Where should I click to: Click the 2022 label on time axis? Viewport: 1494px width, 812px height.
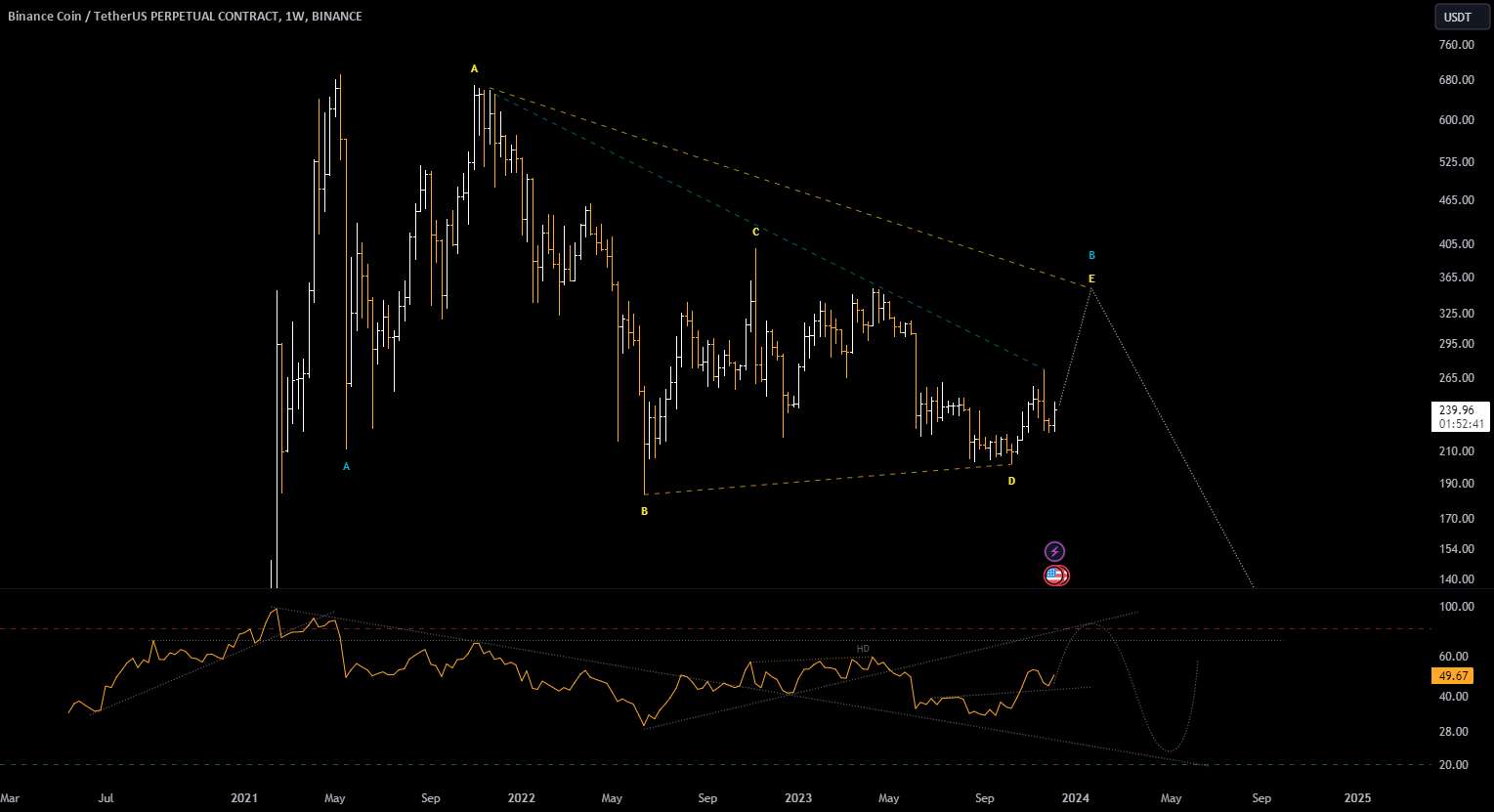(522, 798)
